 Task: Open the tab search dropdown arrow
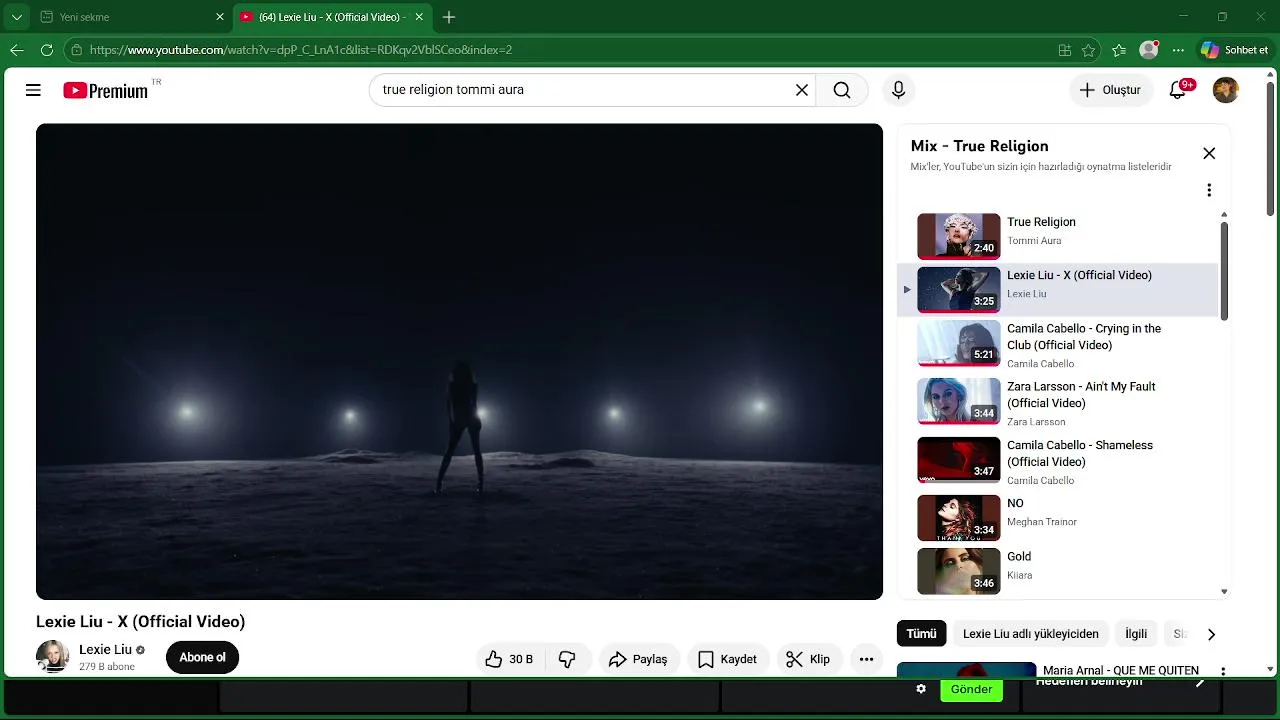[17, 17]
